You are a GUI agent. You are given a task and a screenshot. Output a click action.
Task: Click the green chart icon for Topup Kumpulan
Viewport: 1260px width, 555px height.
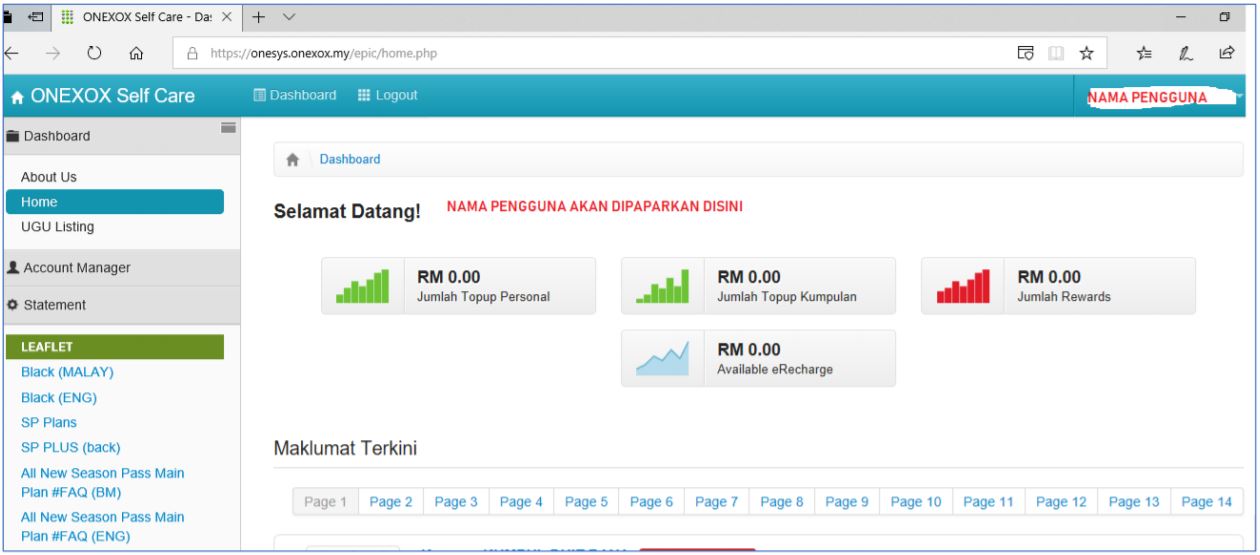662,286
